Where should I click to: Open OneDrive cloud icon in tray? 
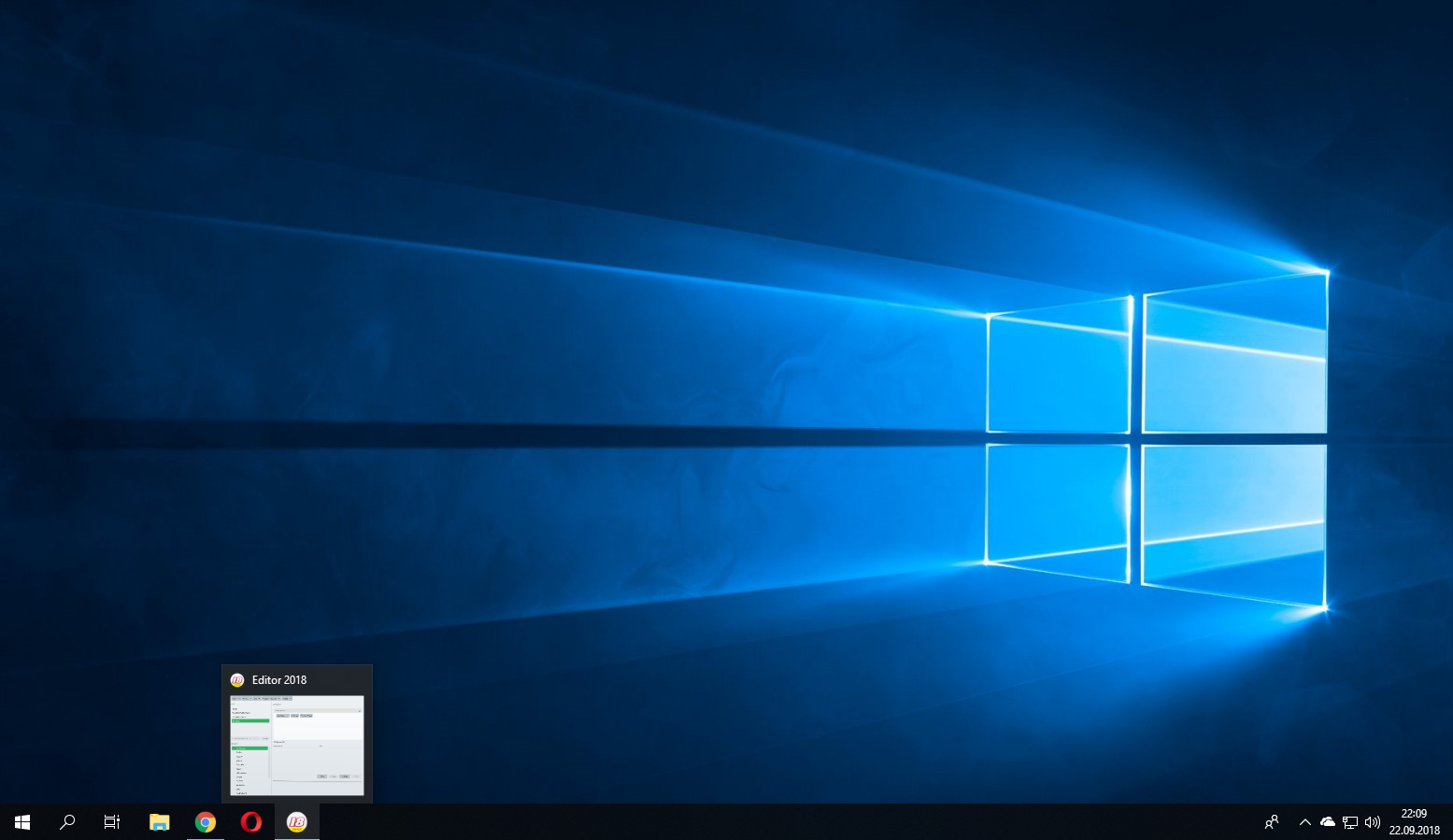pyautogui.click(x=1328, y=822)
